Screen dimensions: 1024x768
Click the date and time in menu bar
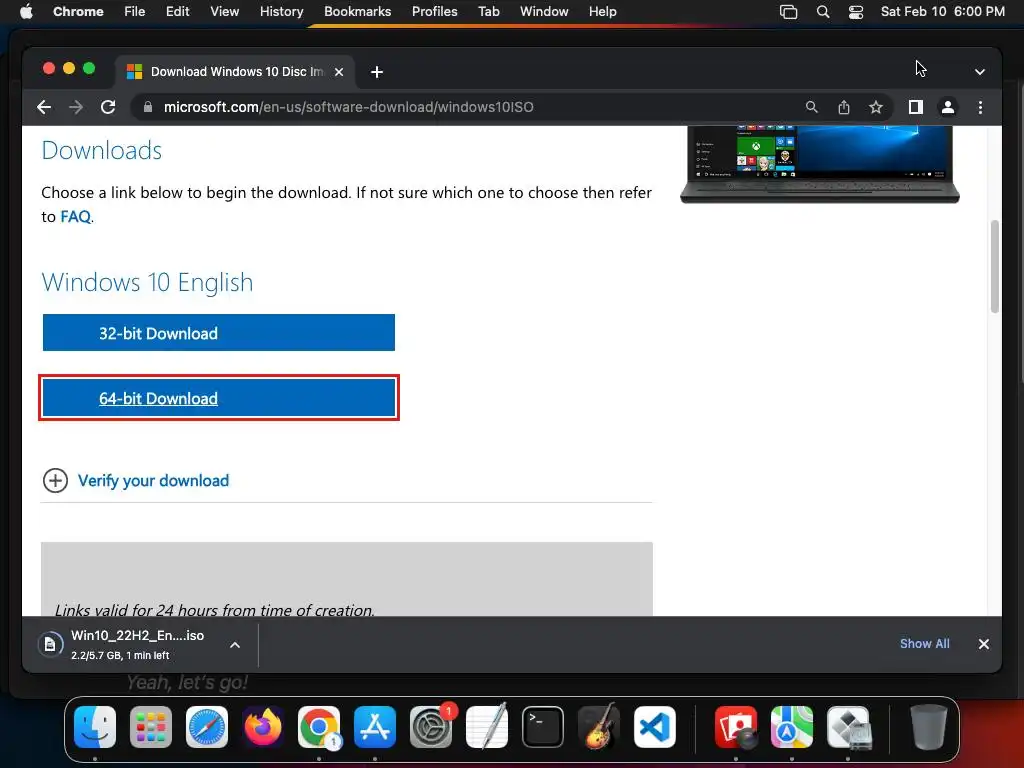tap(942, 12)
